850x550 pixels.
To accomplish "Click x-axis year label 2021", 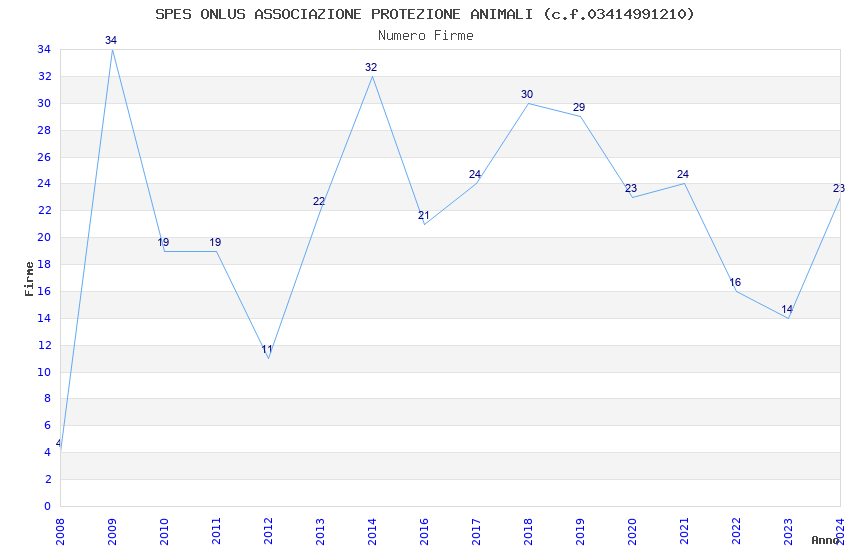I will pos(685,531).
